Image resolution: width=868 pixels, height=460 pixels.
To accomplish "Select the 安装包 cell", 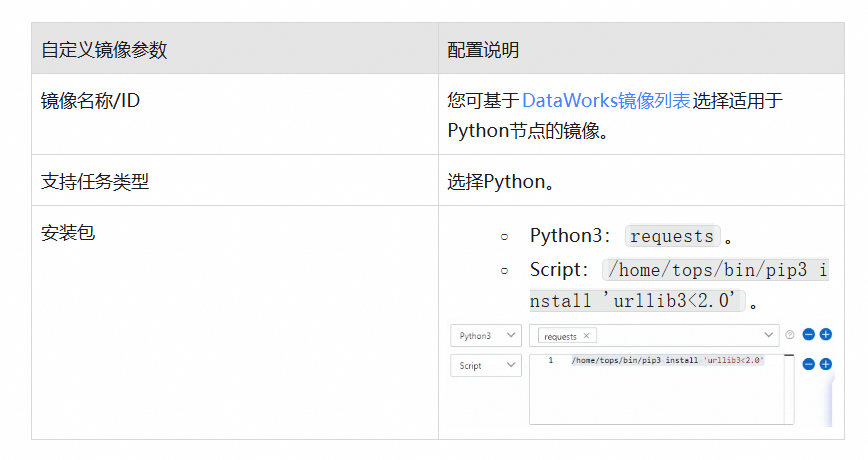I will coord(235,322).
